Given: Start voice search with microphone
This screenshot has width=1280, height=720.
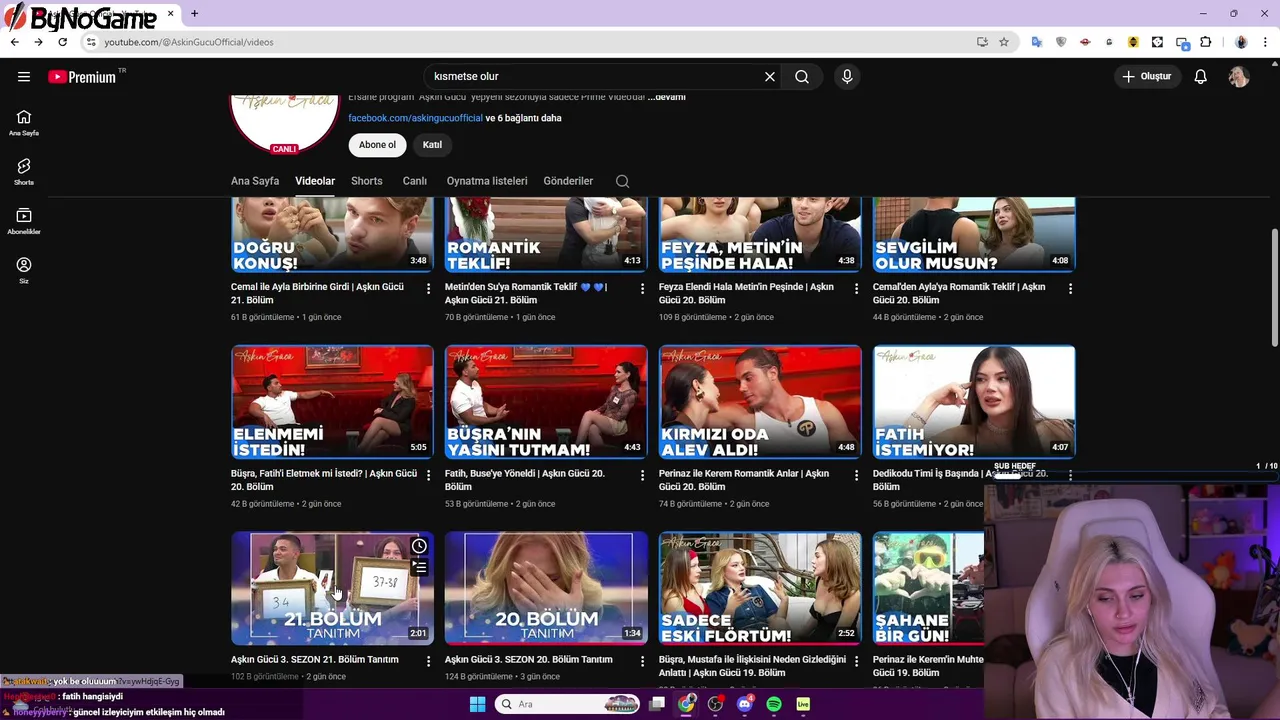Looking at the screenshot, I should coord(847,76).
